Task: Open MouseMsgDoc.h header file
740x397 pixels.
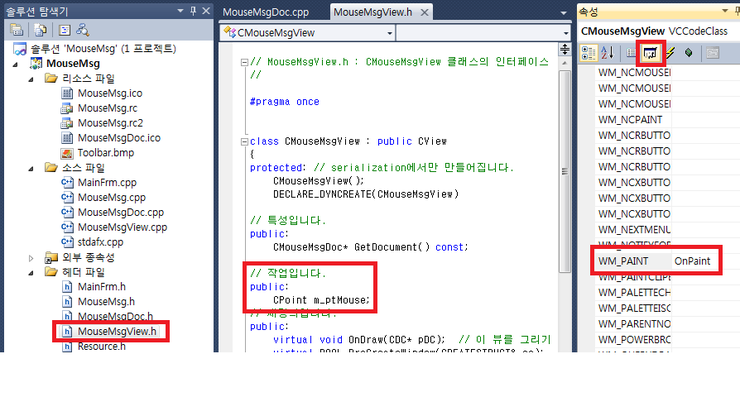Action: pyautogui.click(x=115, y=316)
